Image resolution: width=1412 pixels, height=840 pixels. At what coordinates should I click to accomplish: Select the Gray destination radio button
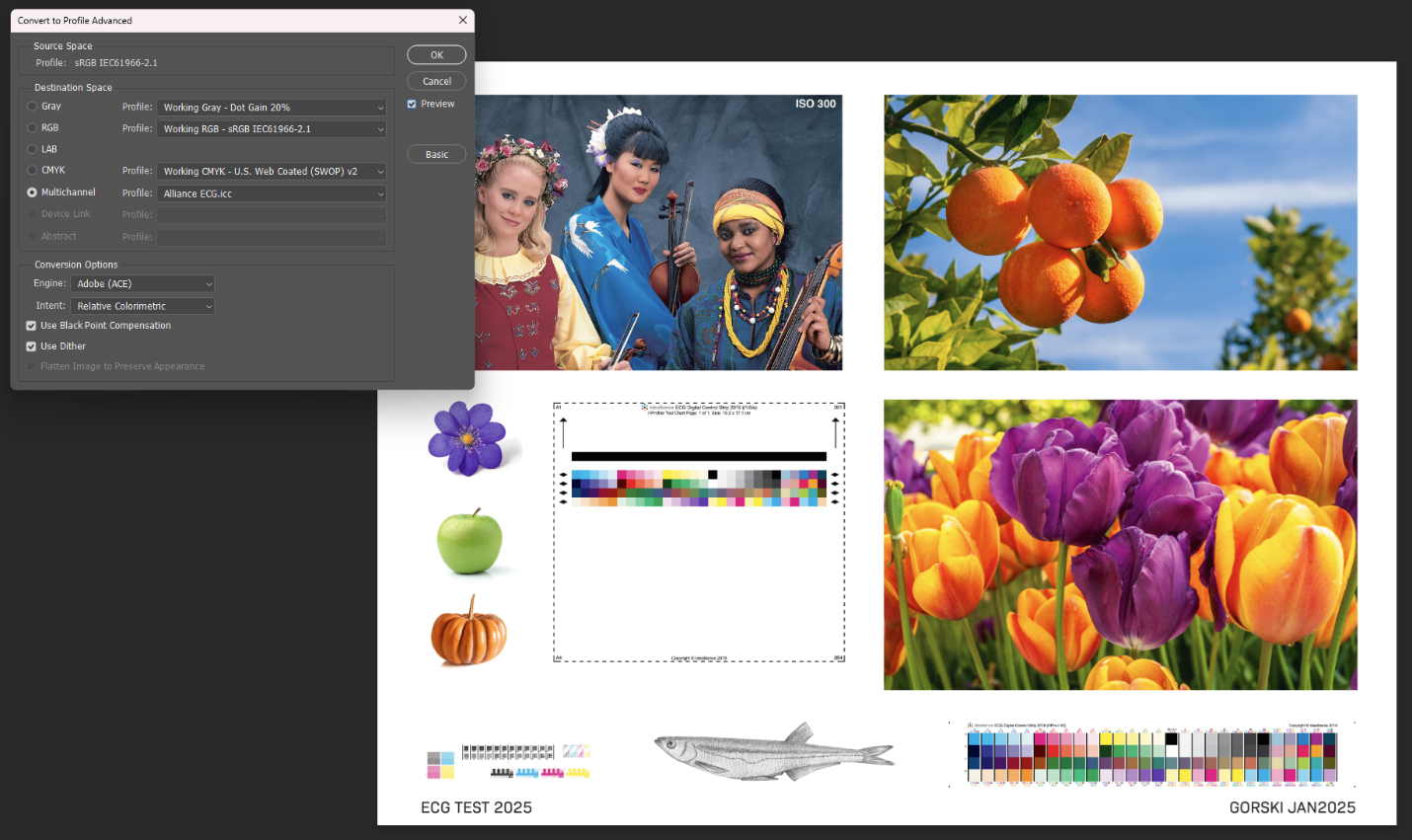point(32,107)
